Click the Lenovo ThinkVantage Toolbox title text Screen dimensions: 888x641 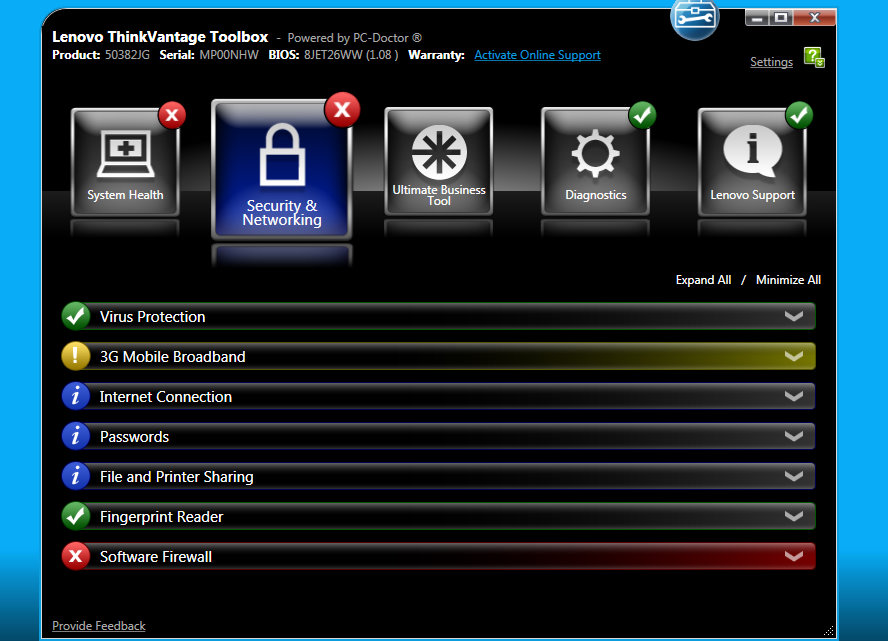(x=160, y=37)
